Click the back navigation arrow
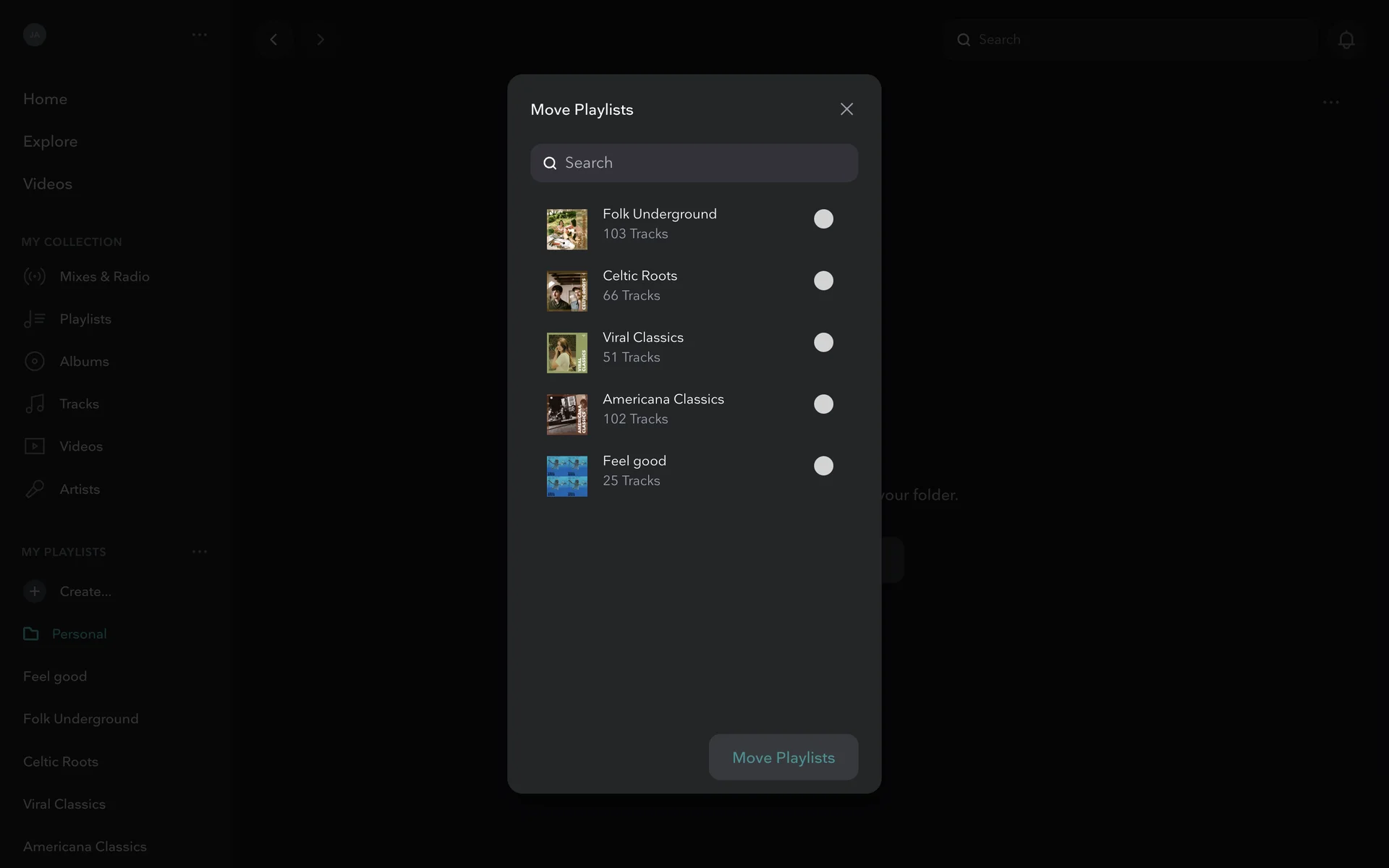Viewport: 1389px width, 868px height. [x=273, y=40]
